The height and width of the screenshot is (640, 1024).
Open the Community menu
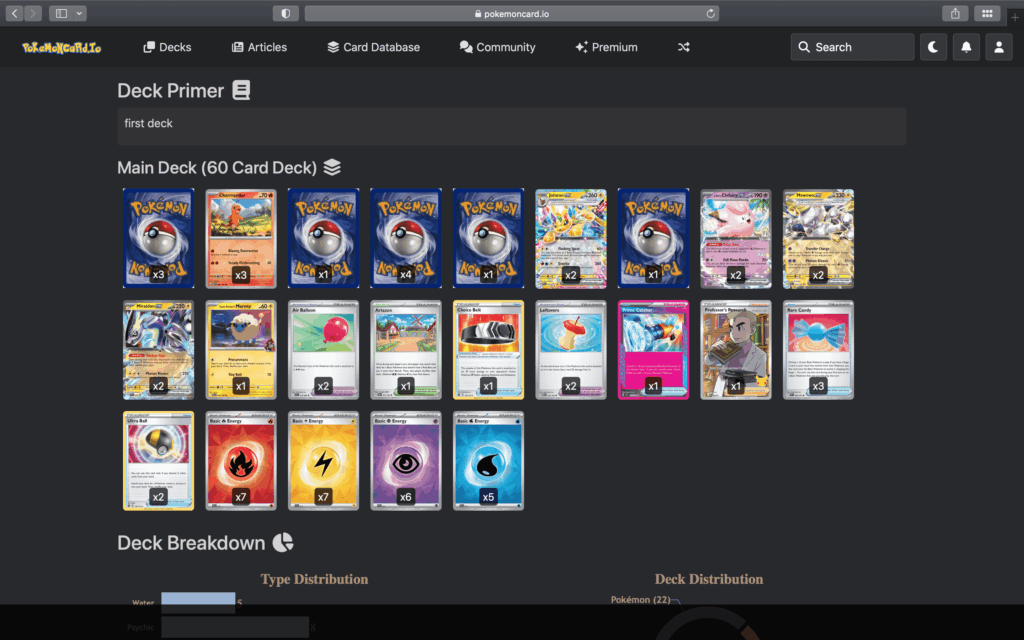pos(498,47)
